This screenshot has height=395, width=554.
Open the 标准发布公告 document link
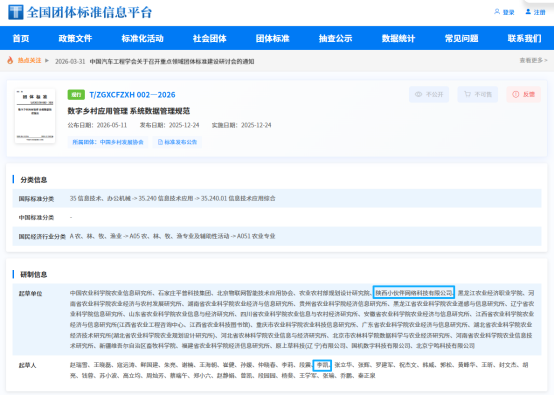[x=177, y=142]
